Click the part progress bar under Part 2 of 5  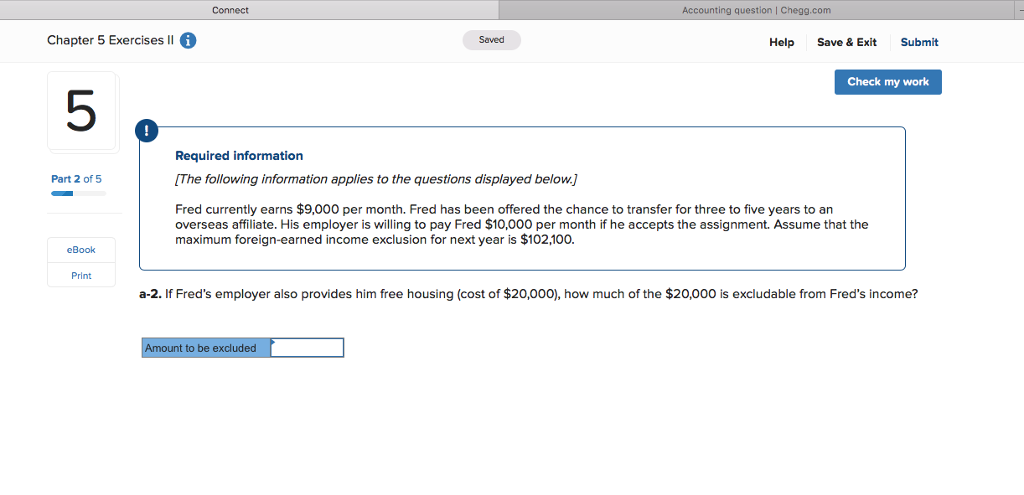pyautogui.click(x=78, y=193)
